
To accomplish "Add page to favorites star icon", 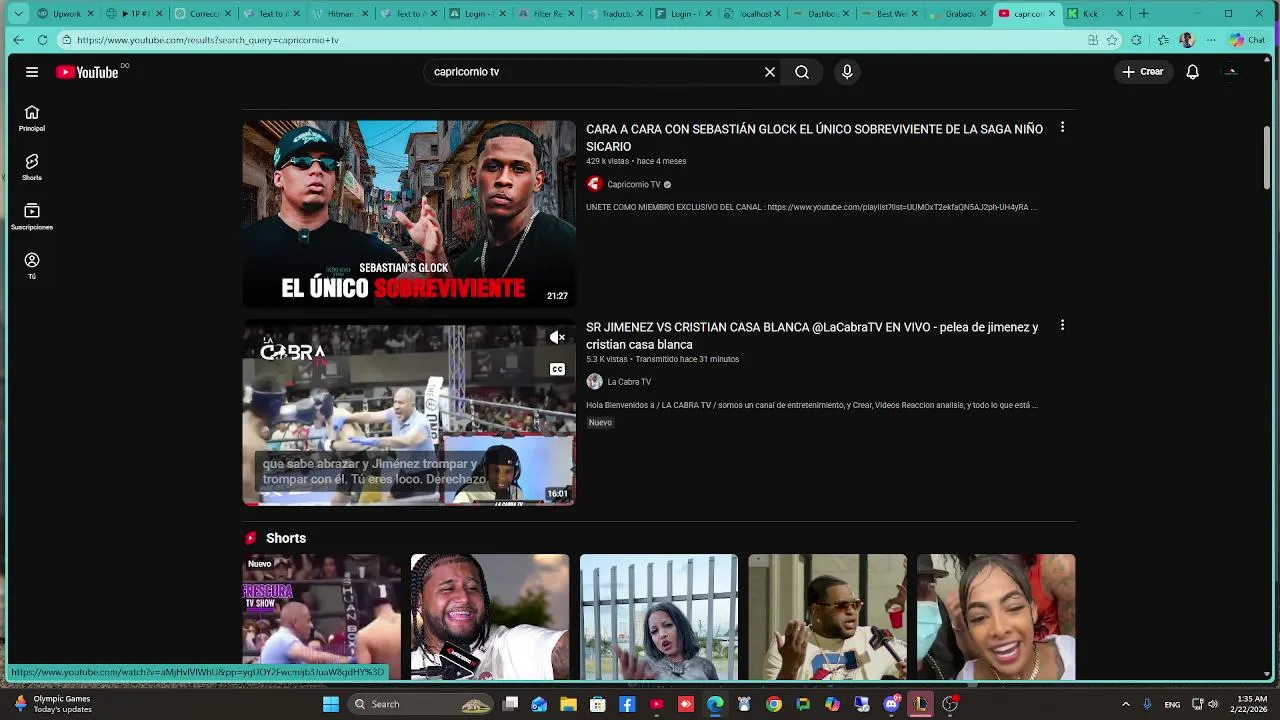I will [x=1112, y=40].
